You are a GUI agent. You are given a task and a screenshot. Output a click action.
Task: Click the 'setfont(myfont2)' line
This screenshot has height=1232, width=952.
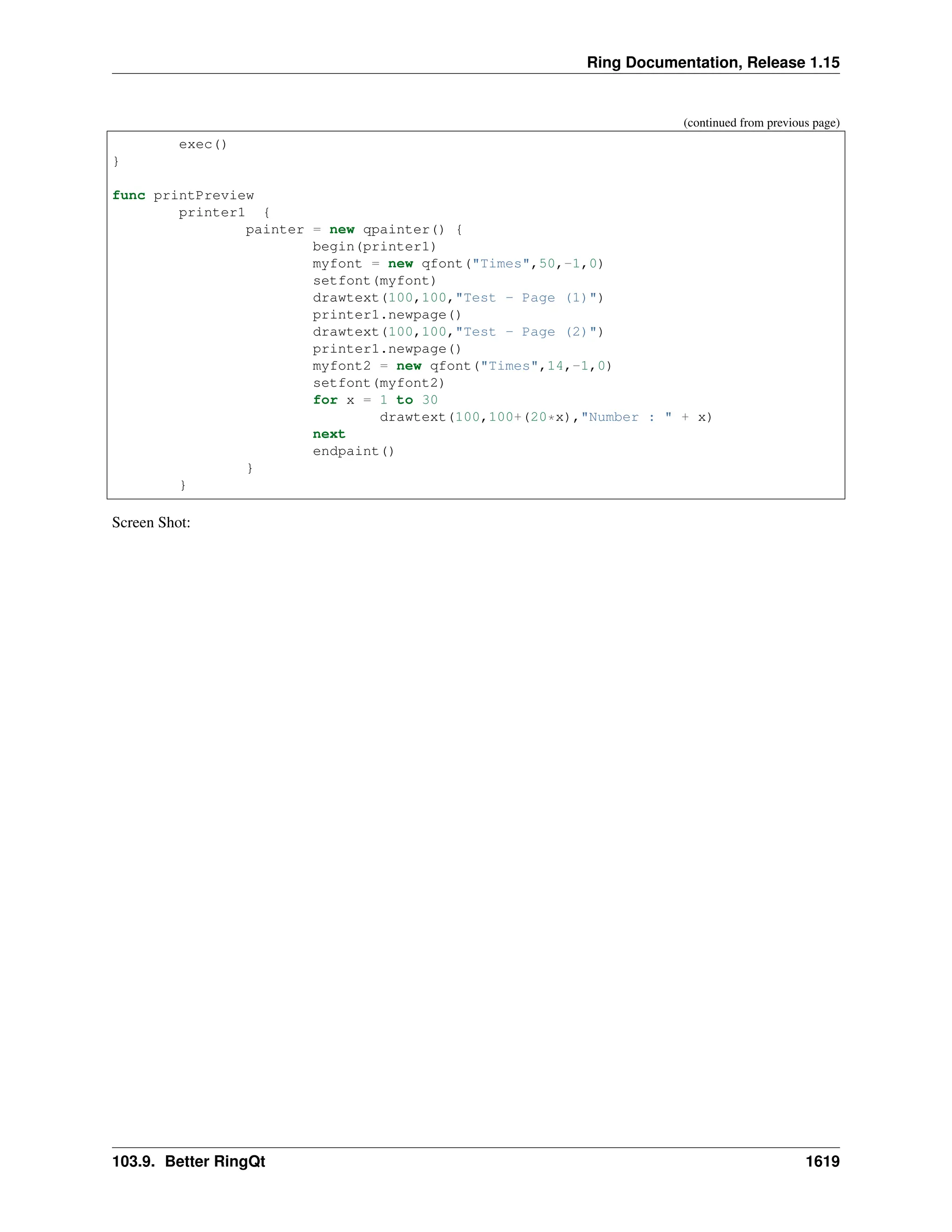[x=378, y=383]
